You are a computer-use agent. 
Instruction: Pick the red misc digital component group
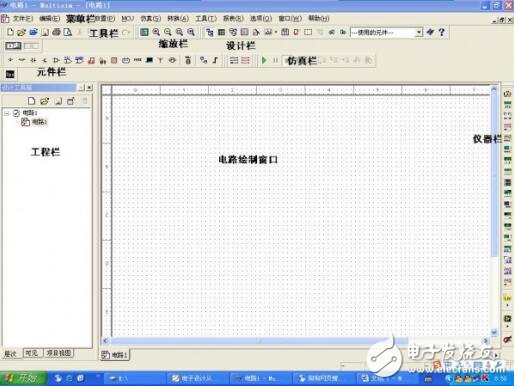coord(91,60)
